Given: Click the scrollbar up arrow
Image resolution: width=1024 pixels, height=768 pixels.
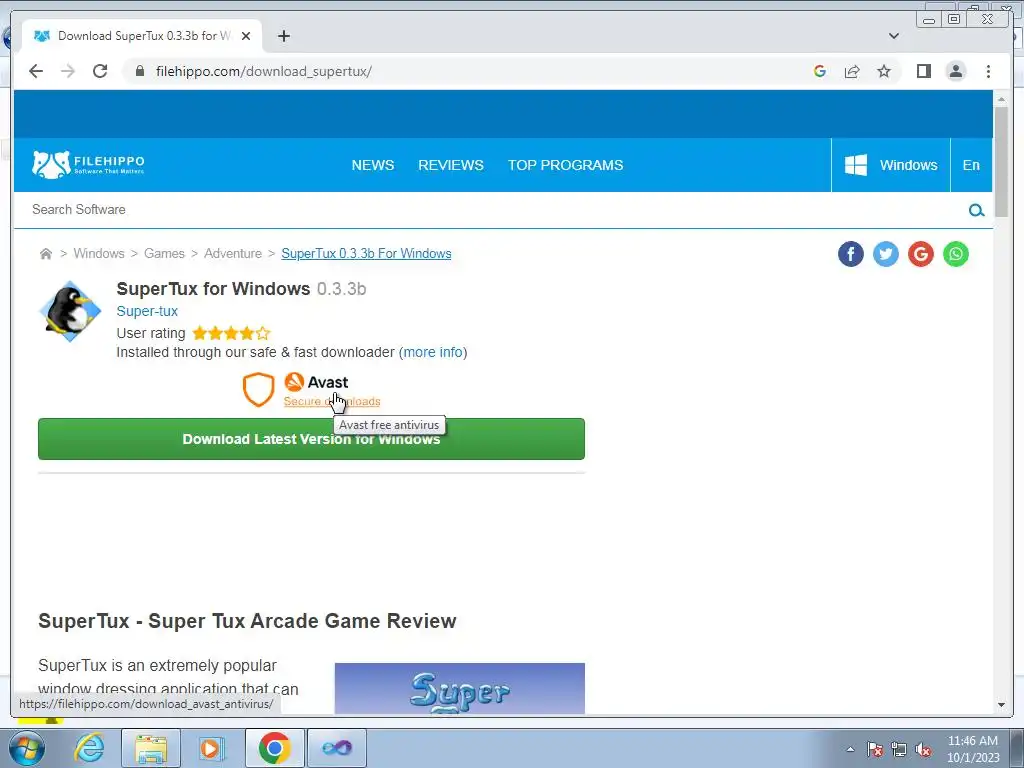Looking at the screenshot, I should pos(1001,99).
